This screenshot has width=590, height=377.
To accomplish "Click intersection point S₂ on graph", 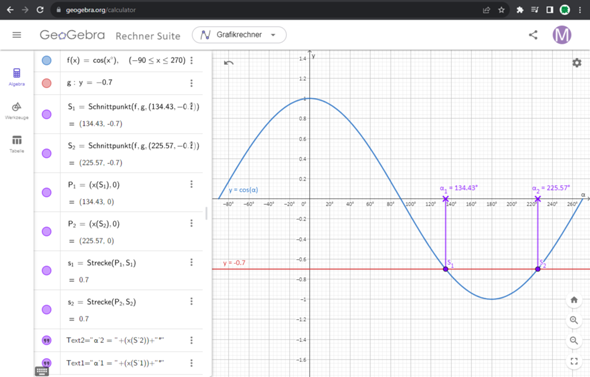I will point(538,269).
